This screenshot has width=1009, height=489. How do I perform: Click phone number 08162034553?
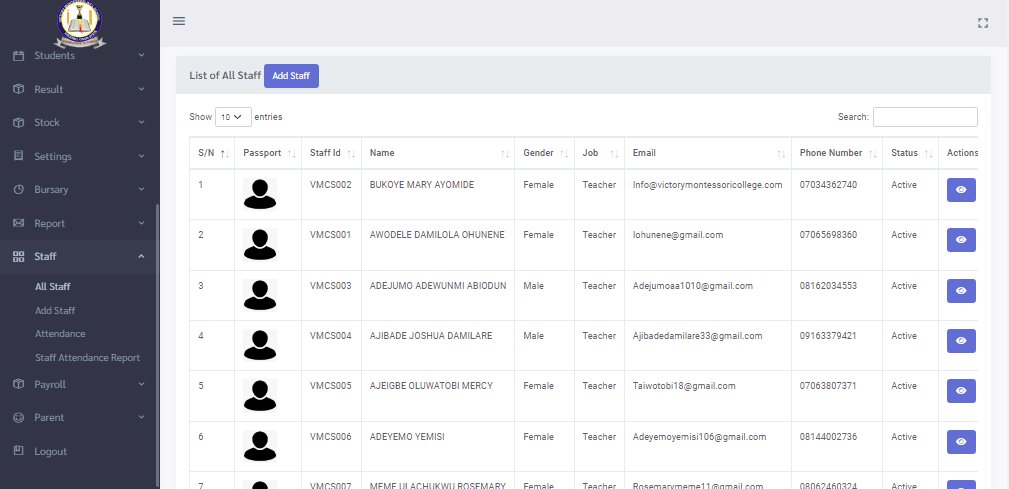point(828,286)
